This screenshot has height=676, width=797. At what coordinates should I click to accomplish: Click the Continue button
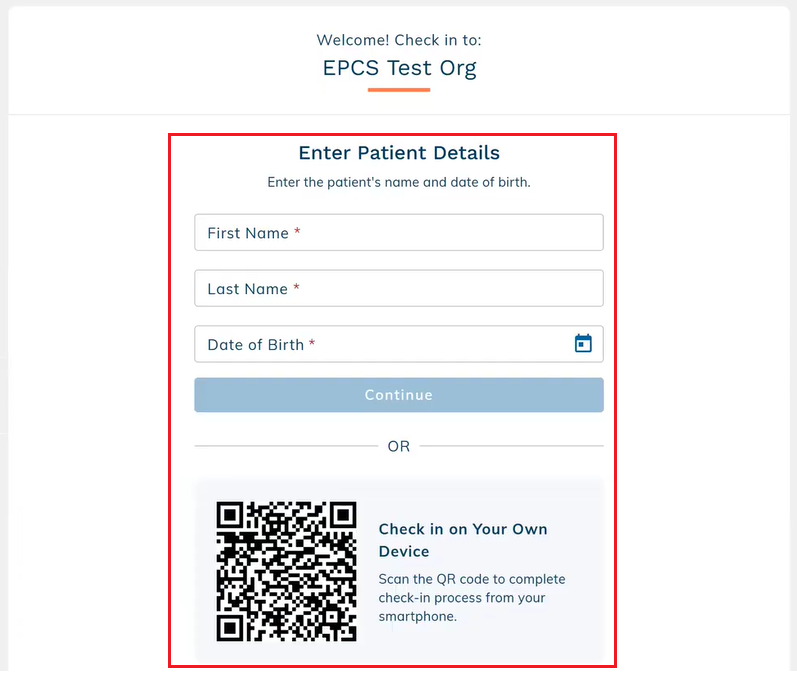click(398, 395)
